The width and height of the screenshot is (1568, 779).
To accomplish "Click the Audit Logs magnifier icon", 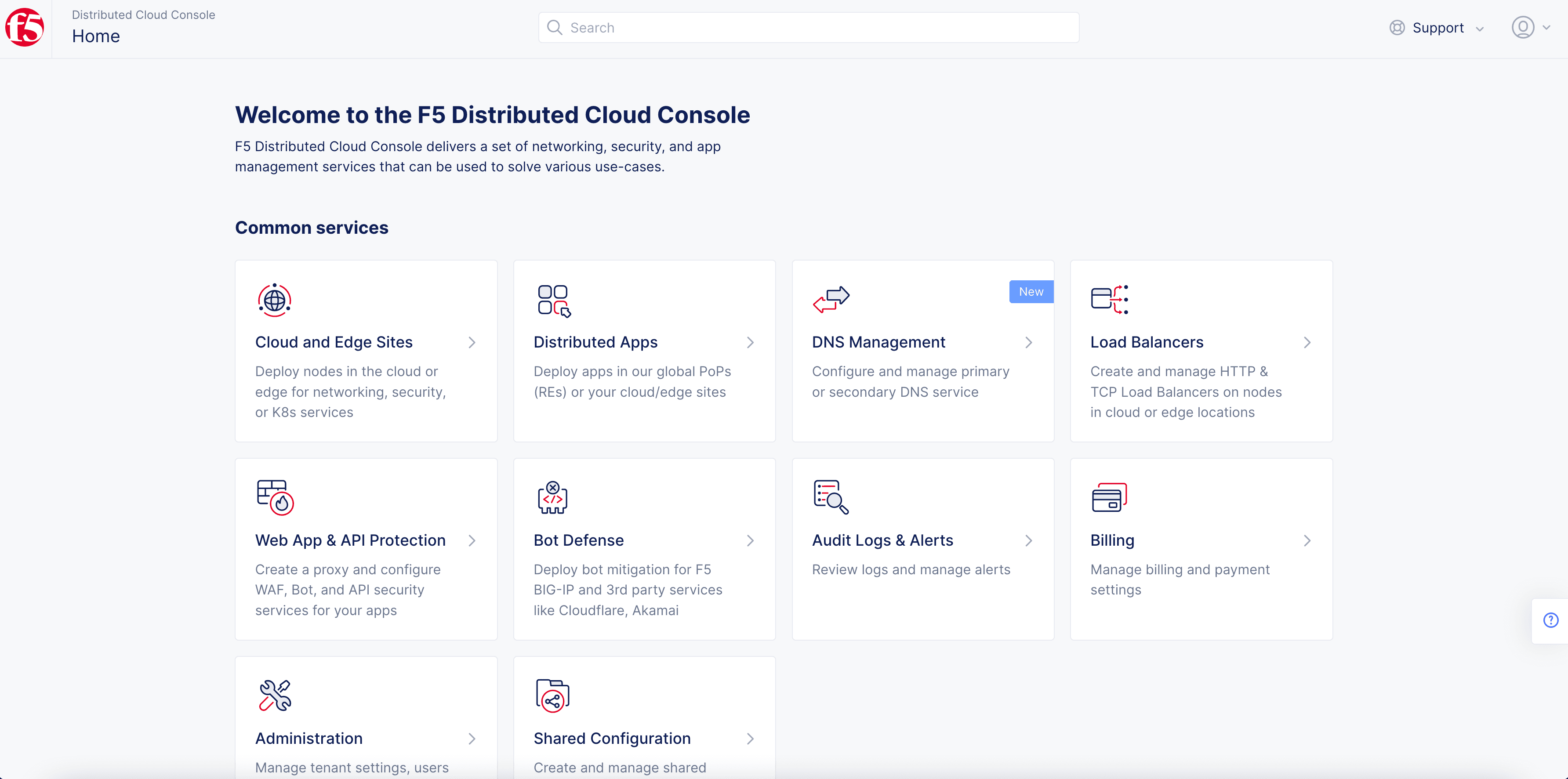I will pos(831,497).
